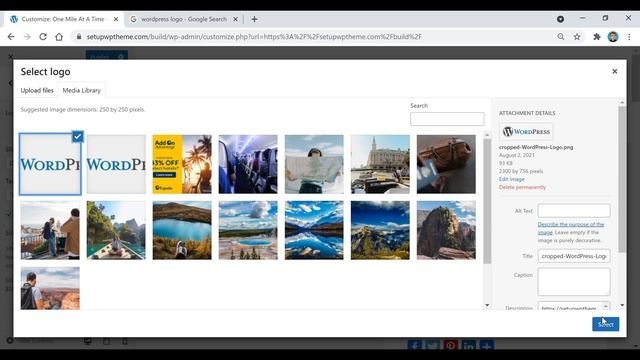Click the attachment details WordPress logo preview
This screenshot has width=640, height=360.
coord(526,132)
